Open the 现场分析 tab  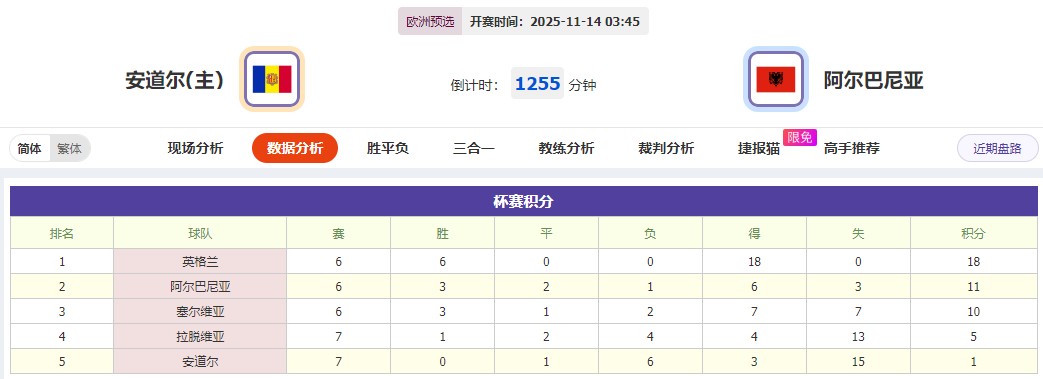click(x=196, y=148)
